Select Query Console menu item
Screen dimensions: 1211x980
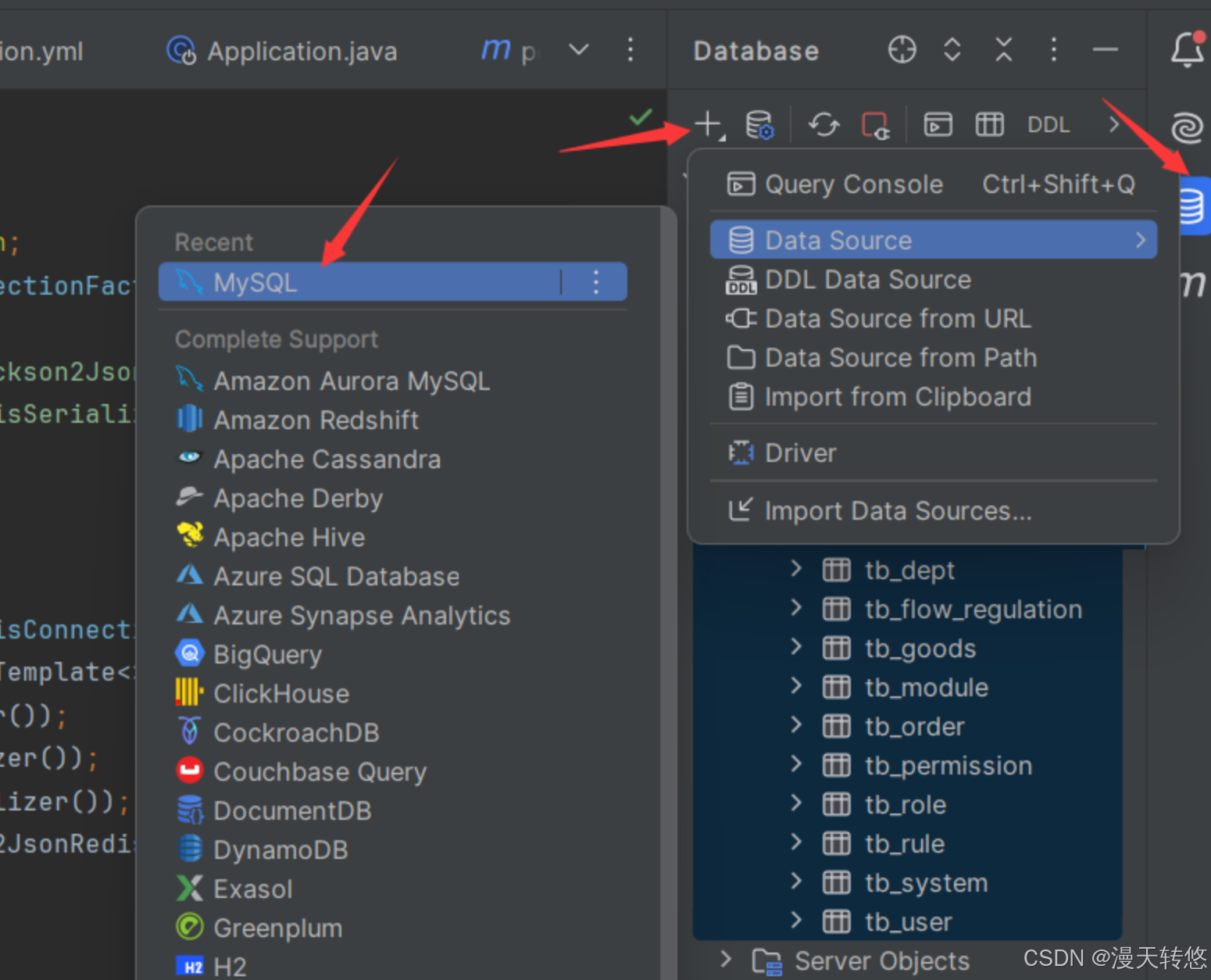[x=933, y=184]
